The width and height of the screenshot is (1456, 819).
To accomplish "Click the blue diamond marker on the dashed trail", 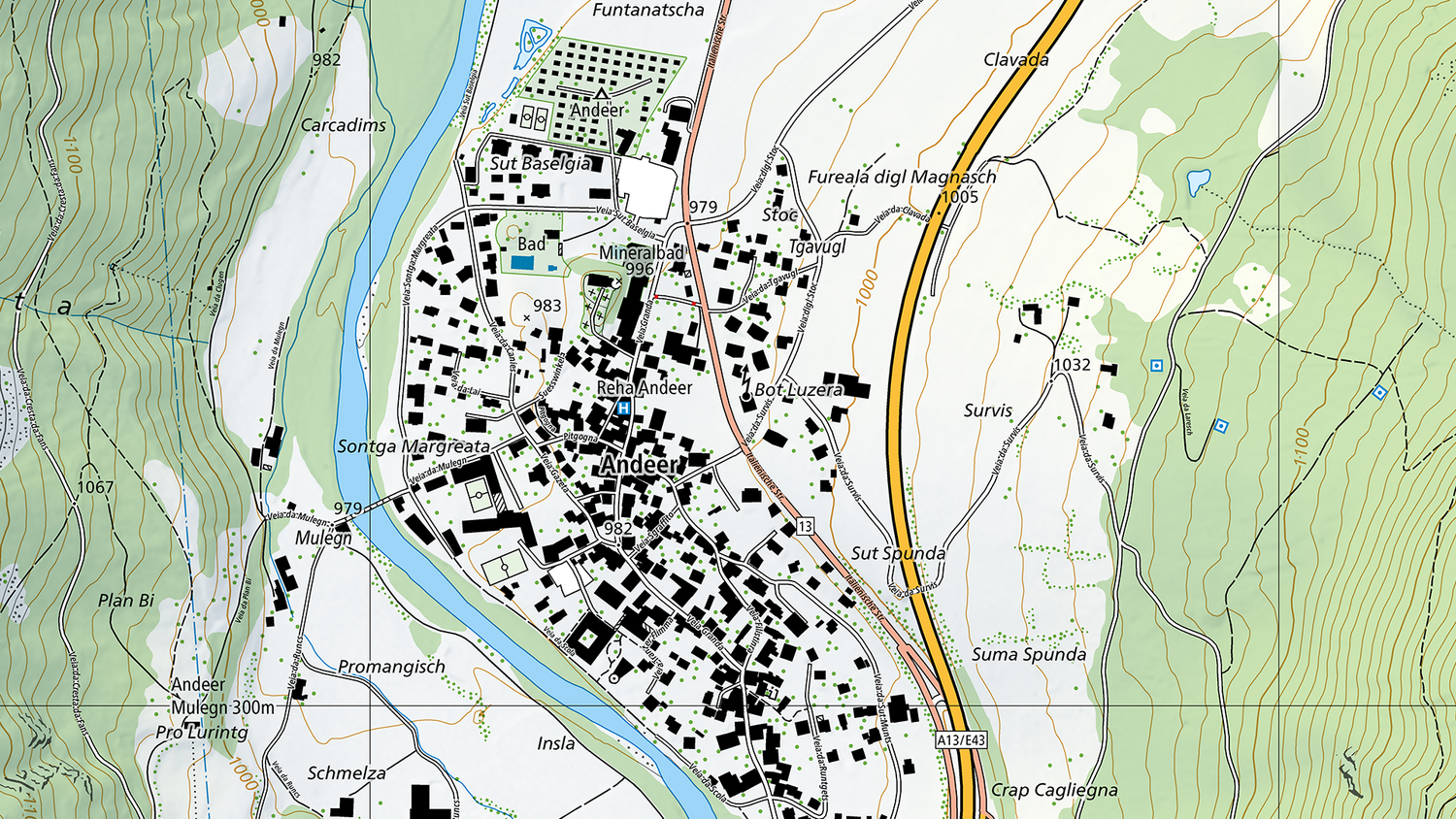I will [1379, 393].
